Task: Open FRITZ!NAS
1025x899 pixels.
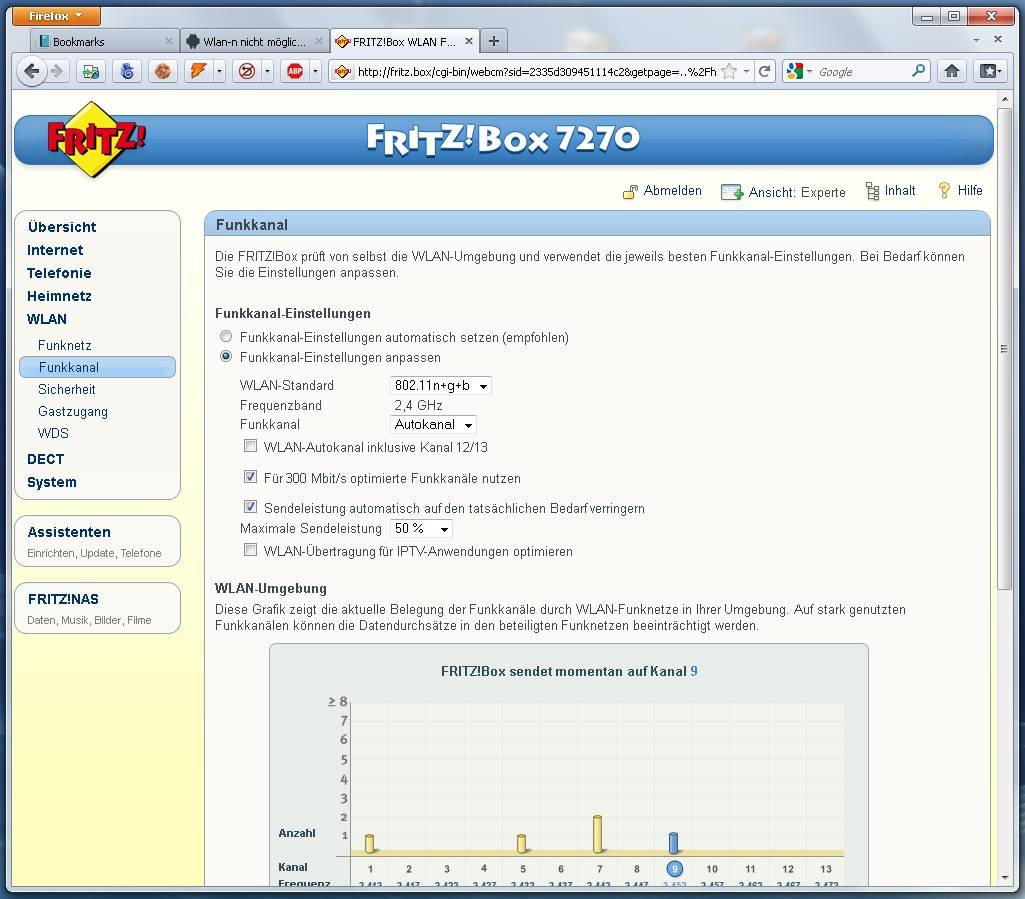Action: 63,599
